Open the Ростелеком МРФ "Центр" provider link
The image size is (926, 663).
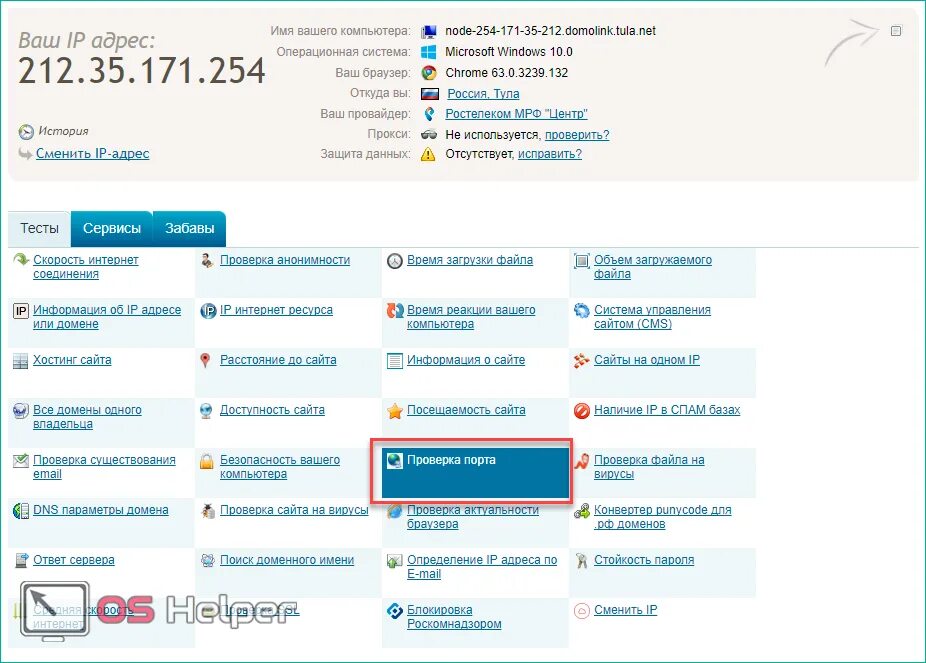pyautogui.click(x=516, y=113)
